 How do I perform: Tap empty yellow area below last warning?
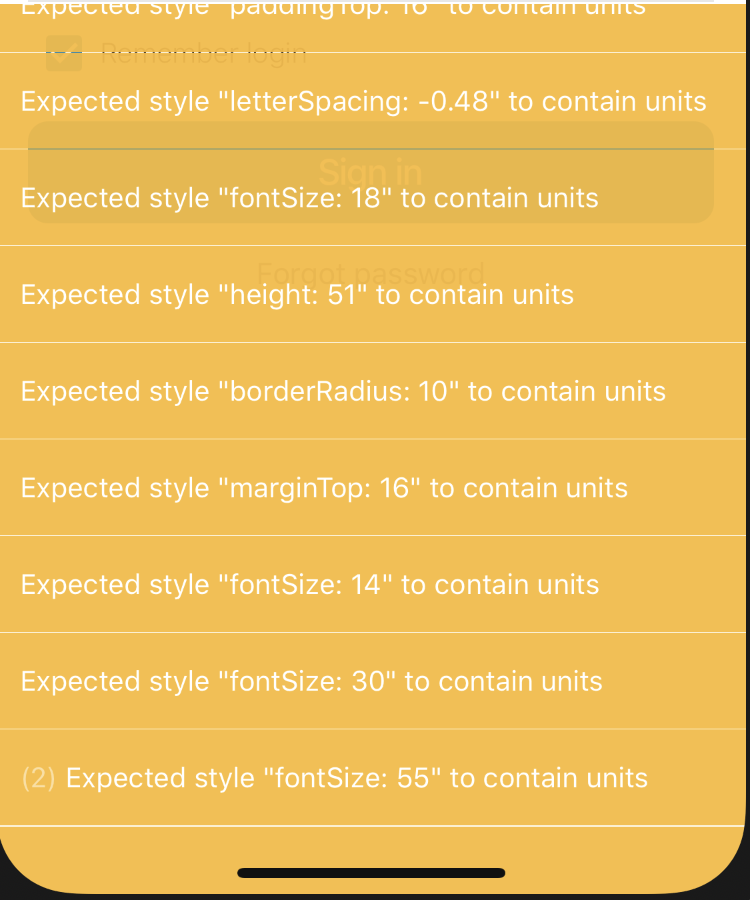[x=373, y=847]
